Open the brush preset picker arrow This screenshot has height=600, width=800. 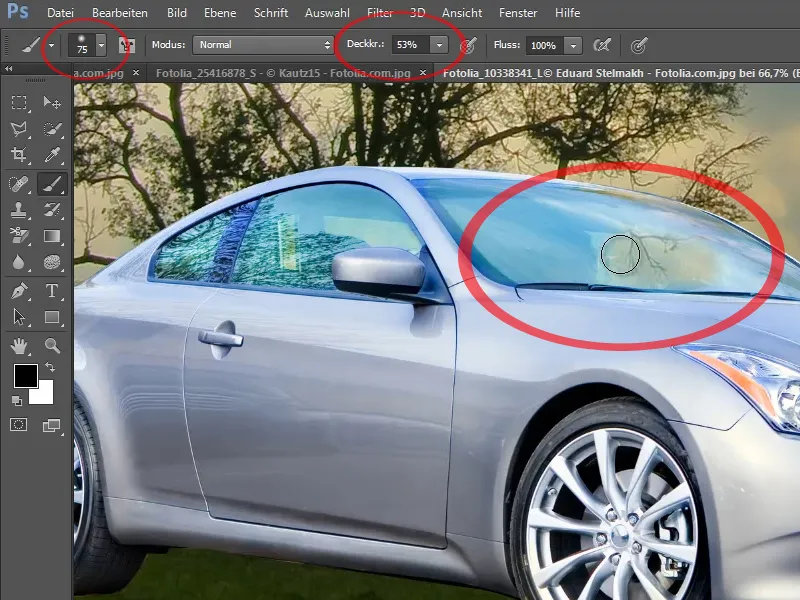tap(101, 45)
